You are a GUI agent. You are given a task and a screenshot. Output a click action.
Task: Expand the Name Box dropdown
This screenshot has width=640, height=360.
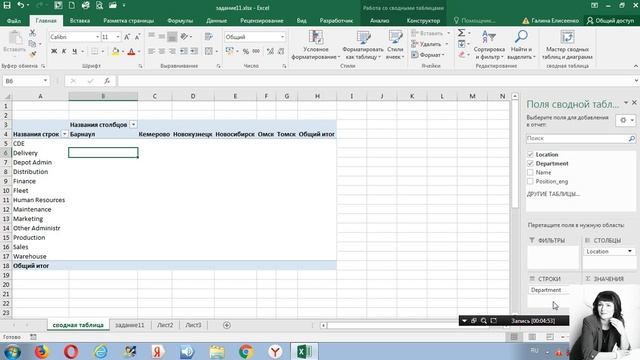[x=45, y=81]
